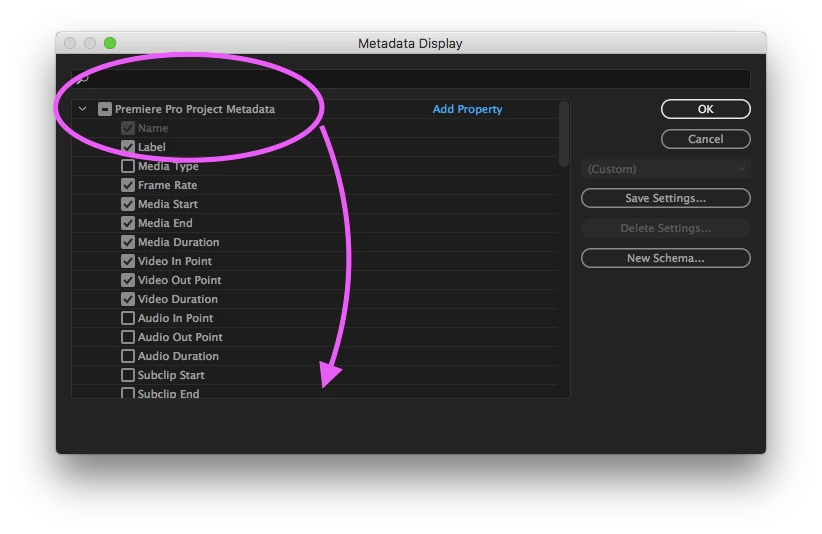Click the Add Property link
The image size is (822, 534).
tap(467, 109)
